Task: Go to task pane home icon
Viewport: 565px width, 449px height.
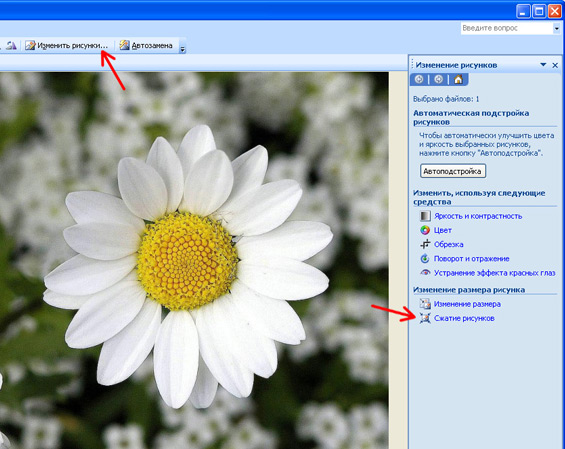Action: pos(458,79)
